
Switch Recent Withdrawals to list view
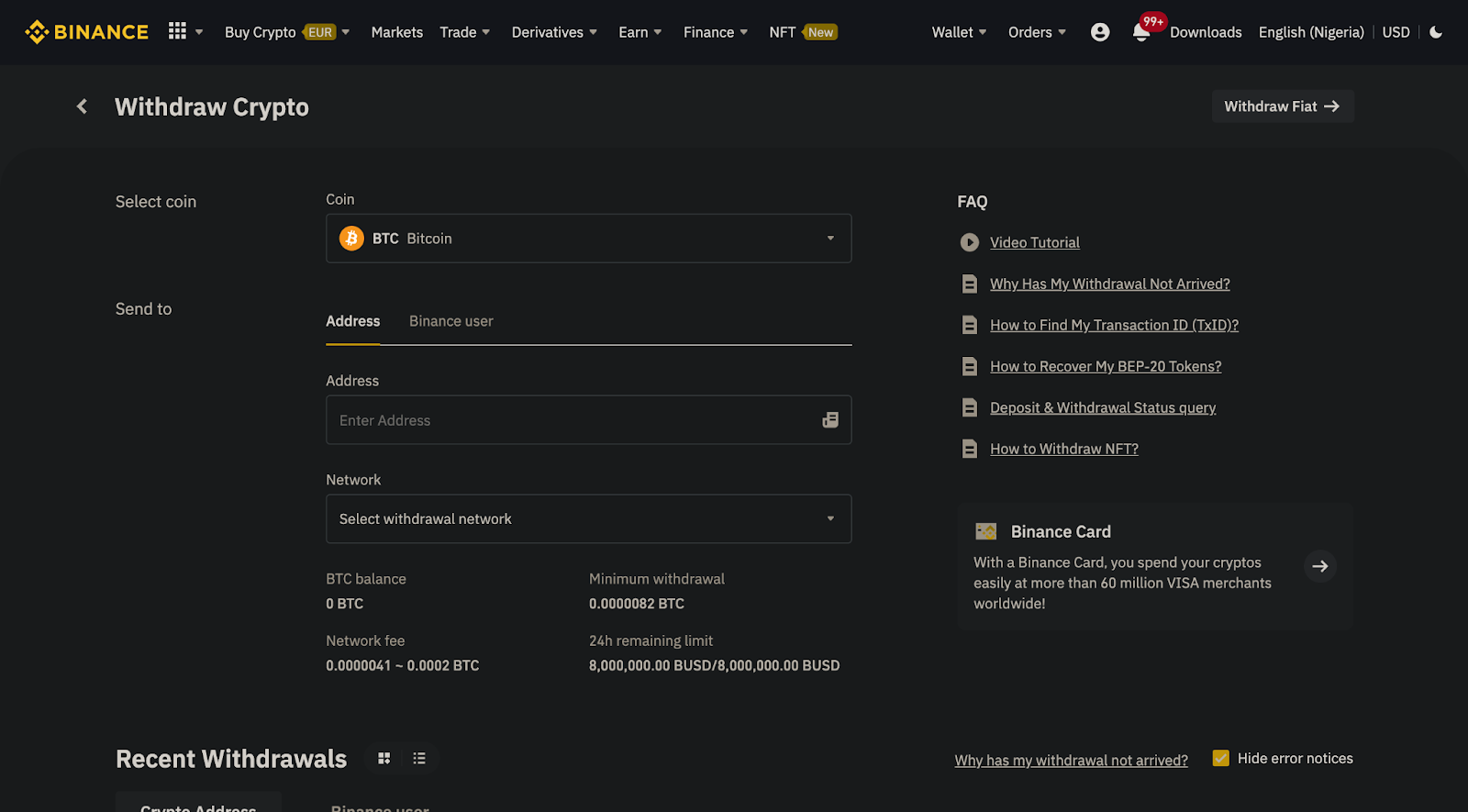pyautogui.click(x=419, y=759)
